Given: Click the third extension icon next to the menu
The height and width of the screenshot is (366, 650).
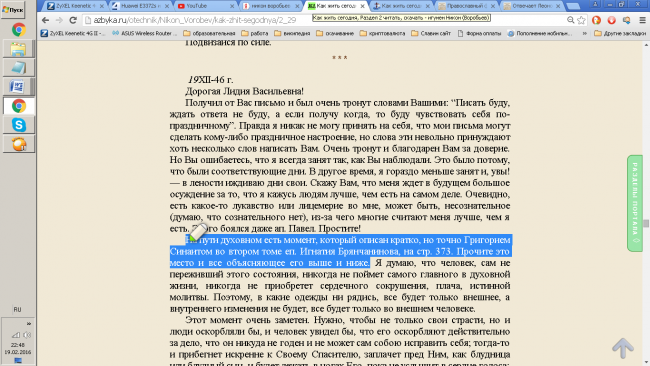Looking at the screenshot, I should 627,20.
